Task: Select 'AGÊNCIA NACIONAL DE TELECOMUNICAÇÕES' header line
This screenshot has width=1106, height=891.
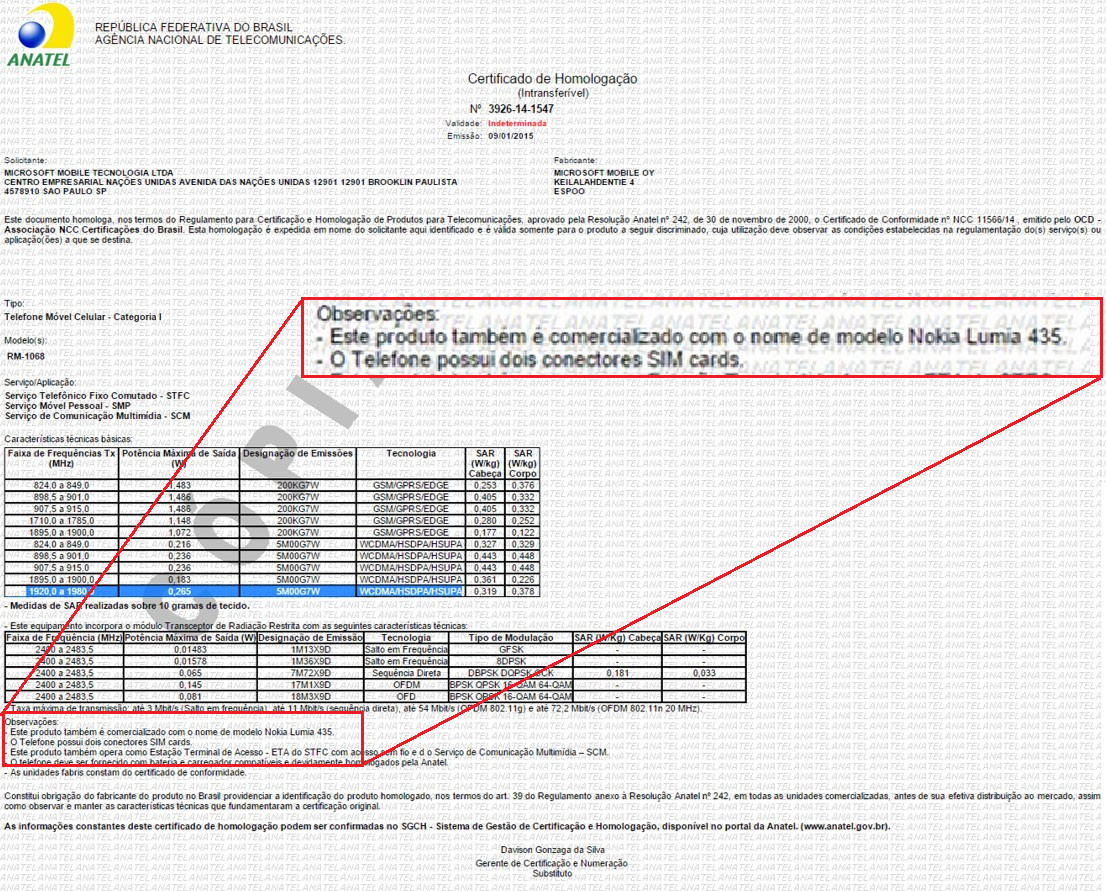Action: (219, 40)
